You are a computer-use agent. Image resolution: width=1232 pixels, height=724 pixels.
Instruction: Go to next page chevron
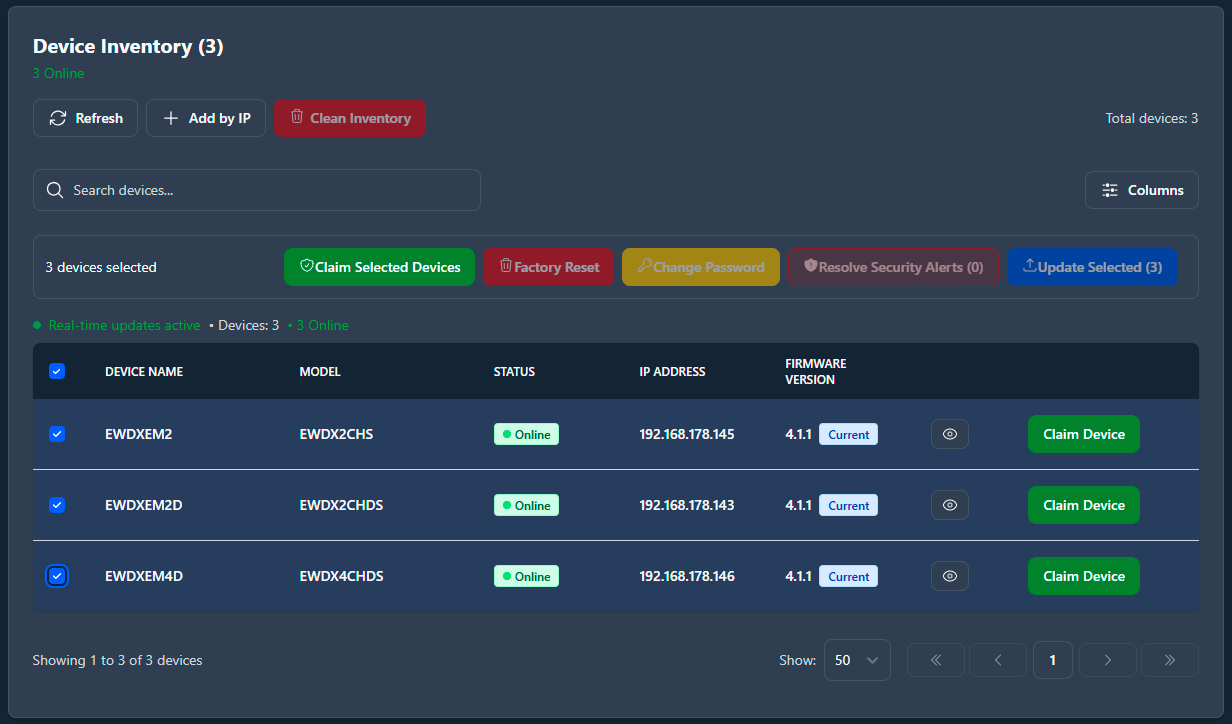1108,660
